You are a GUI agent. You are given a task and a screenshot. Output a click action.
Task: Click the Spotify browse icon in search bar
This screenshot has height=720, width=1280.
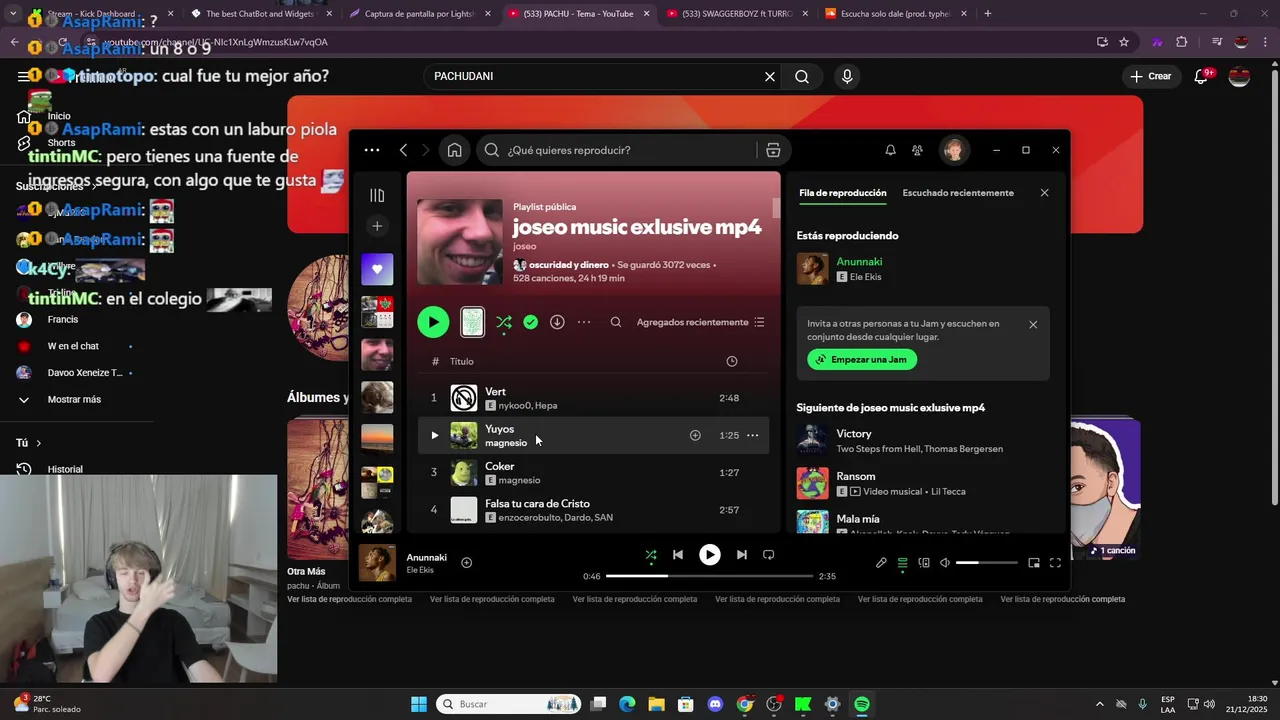coord(773,150)
